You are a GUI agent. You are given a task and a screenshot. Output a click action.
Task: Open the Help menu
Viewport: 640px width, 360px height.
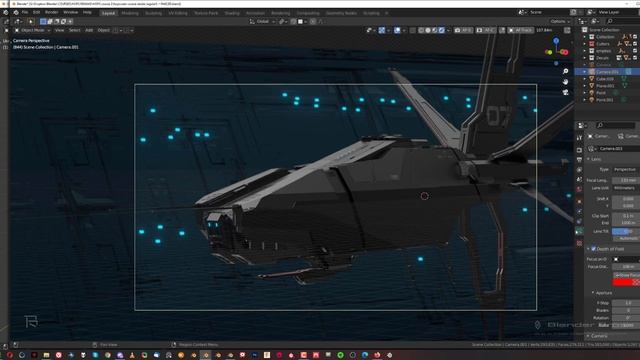tap(87, 13)
